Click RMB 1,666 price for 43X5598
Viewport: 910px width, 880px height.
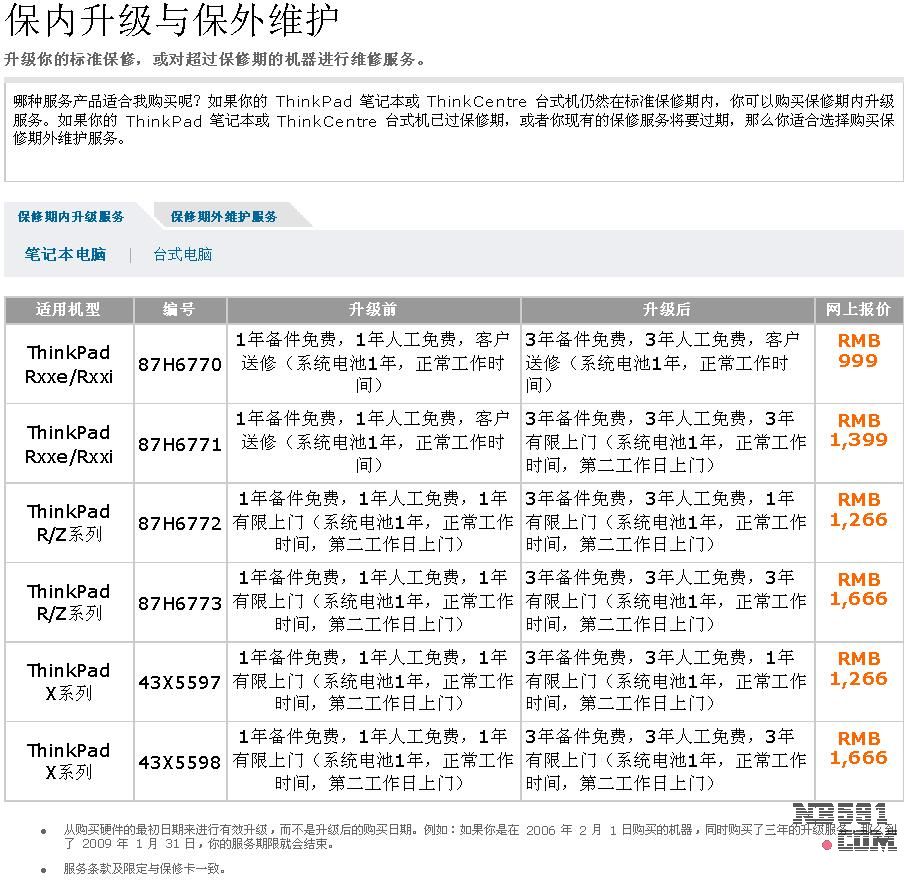(x=859, y=748)
